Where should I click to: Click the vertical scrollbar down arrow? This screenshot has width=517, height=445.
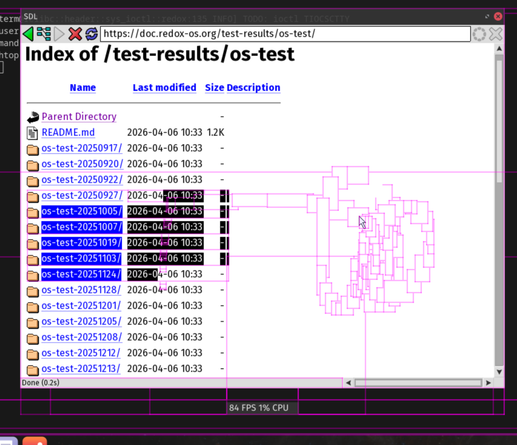[x=499, y=372]
